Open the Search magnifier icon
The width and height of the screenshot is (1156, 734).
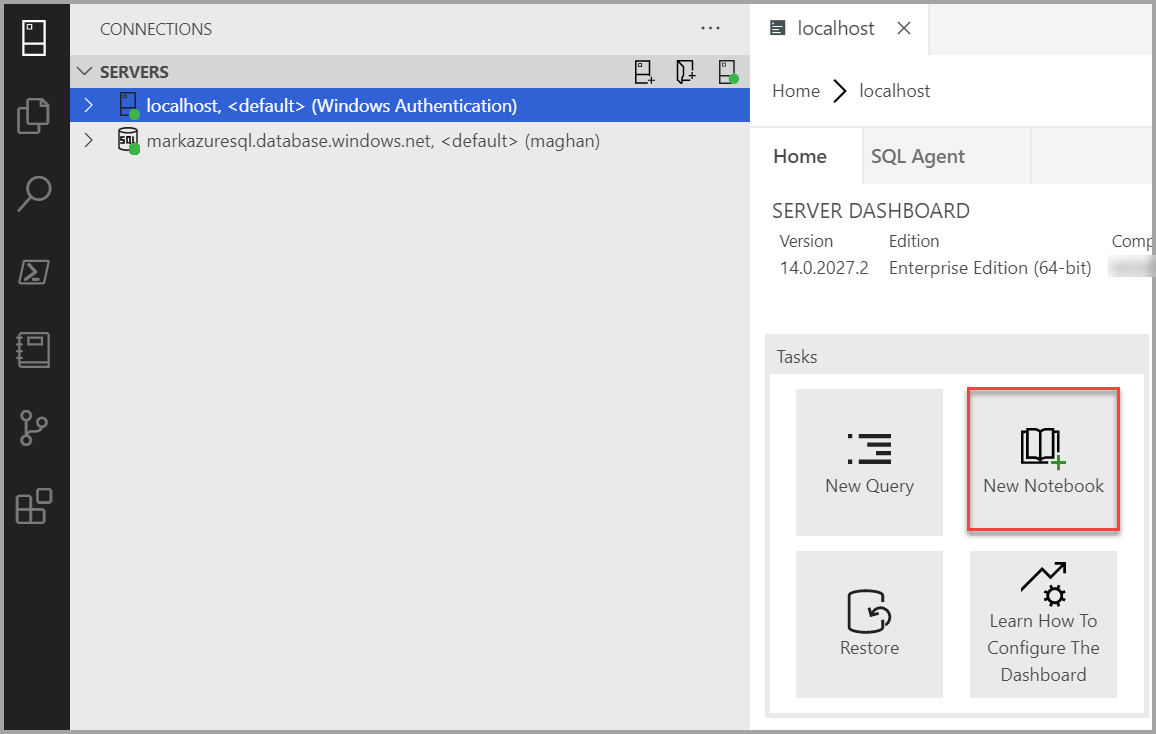click(34, 193)
